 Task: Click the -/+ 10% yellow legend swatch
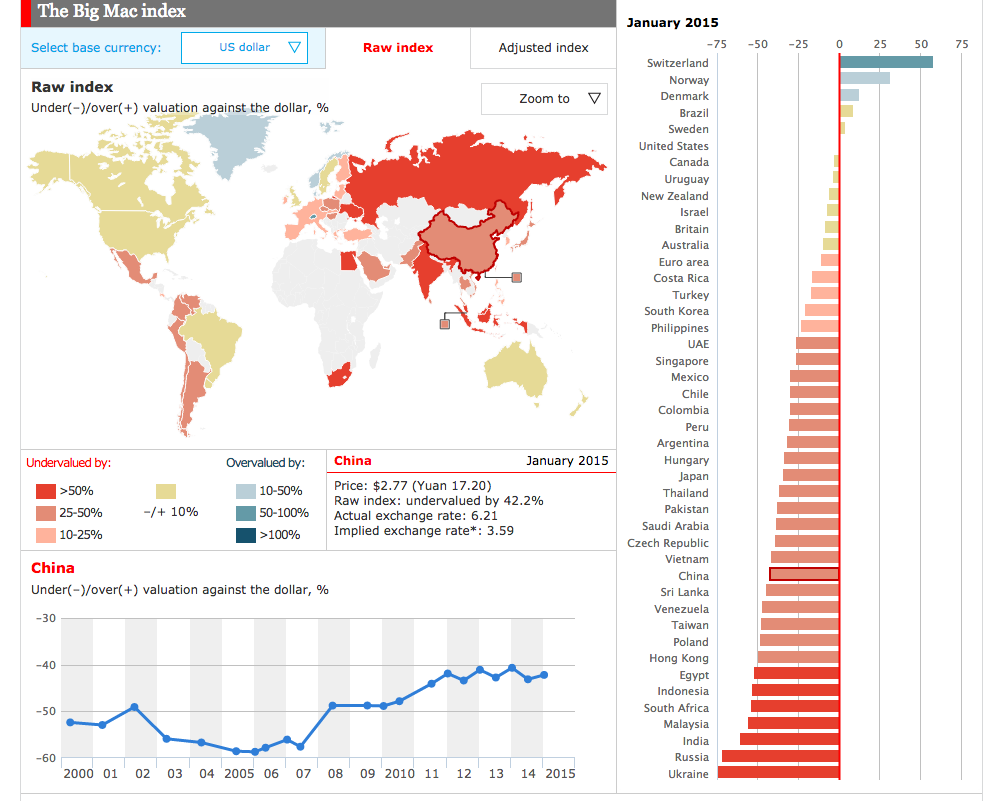pyautogui.click(x=166, y=491)
